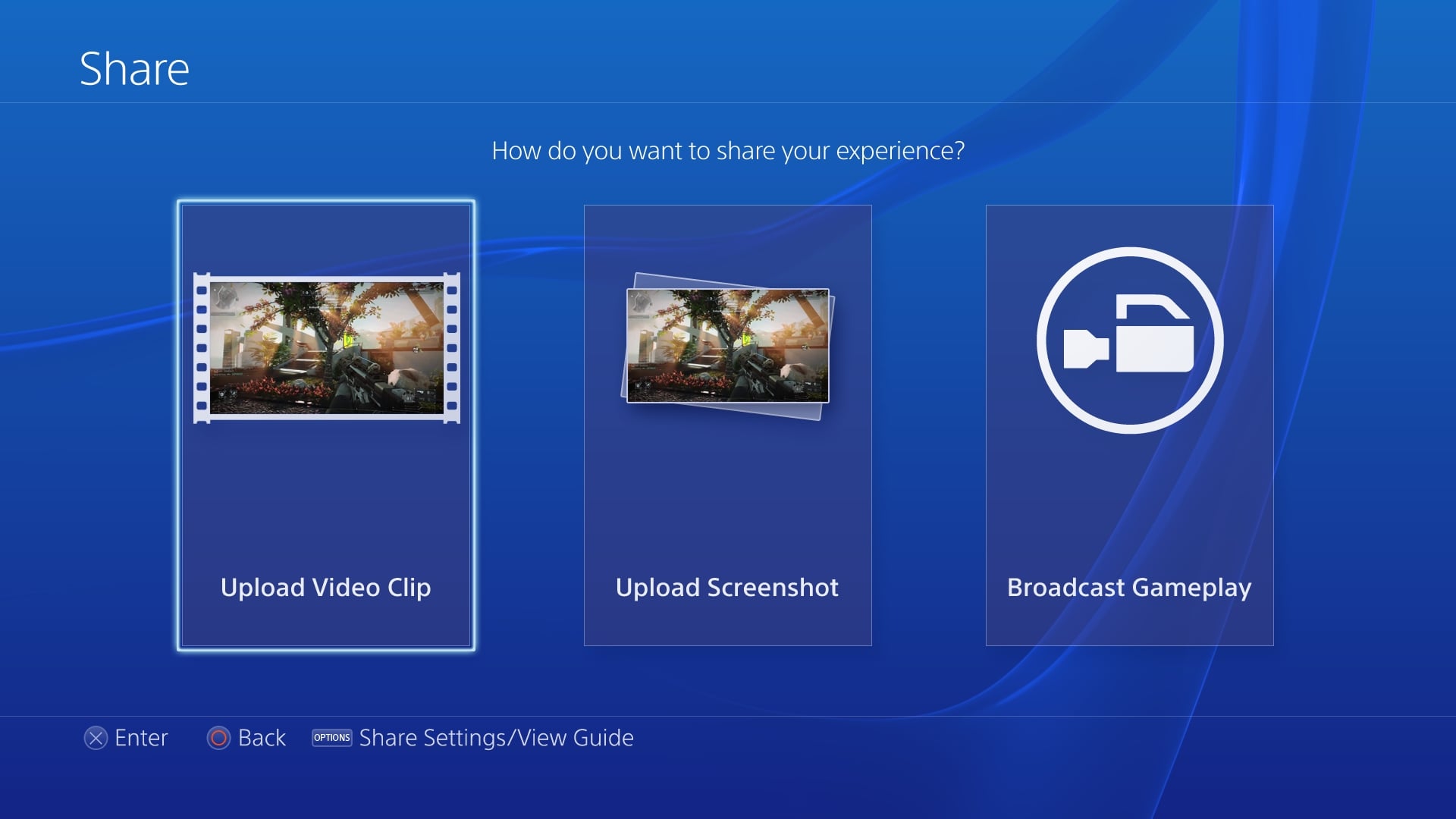Click the circle Back button icon
The image size is (1456, 819).
[x=220, y=738]
